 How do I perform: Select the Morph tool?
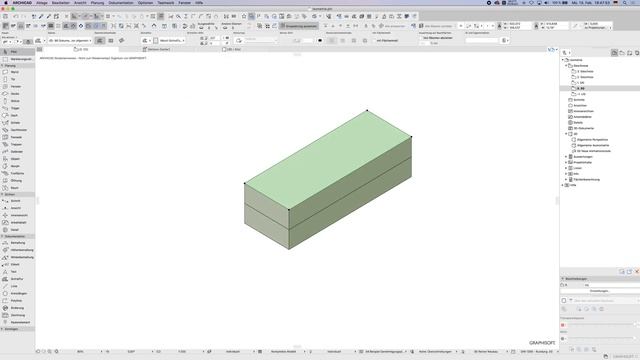[x=17, y=166]
